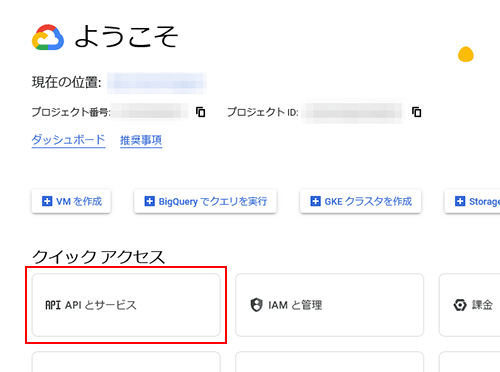
Task: Open the IAM と管理 card
Action: coord(329,305)
